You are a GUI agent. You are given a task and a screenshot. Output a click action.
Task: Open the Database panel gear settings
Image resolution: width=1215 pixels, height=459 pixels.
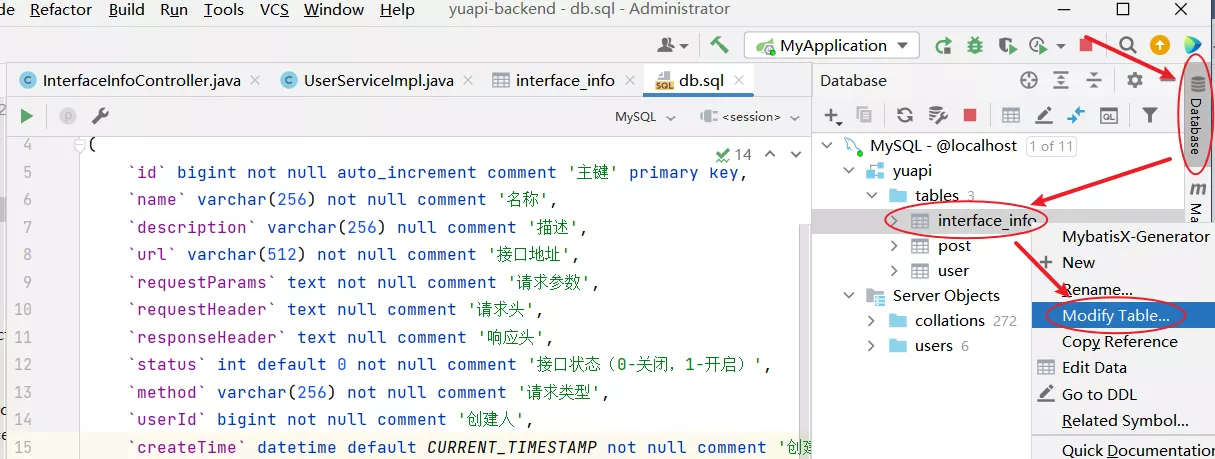(x=1134, y=80)
